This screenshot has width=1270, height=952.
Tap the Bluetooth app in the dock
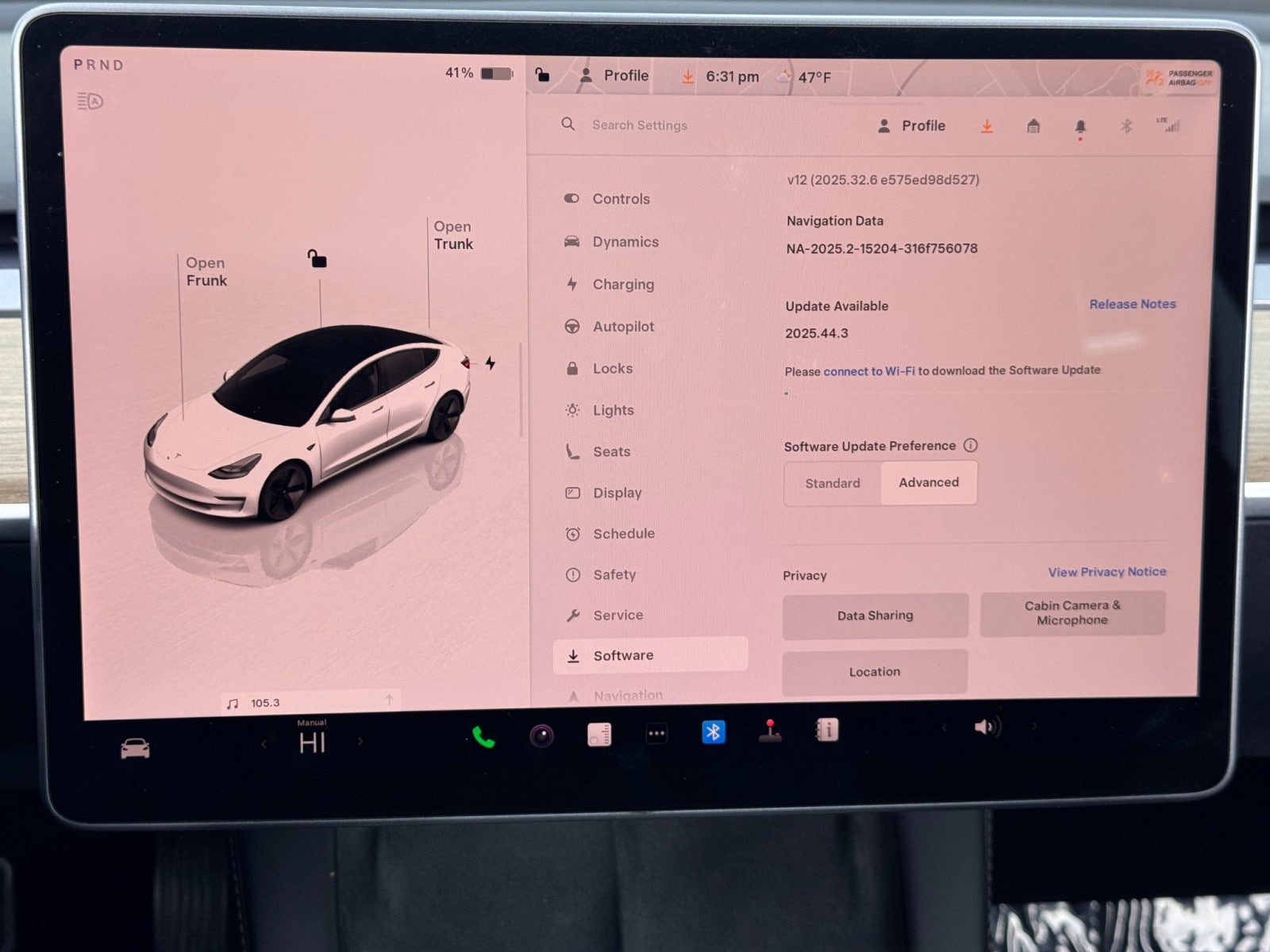click(x=713, y=731)
